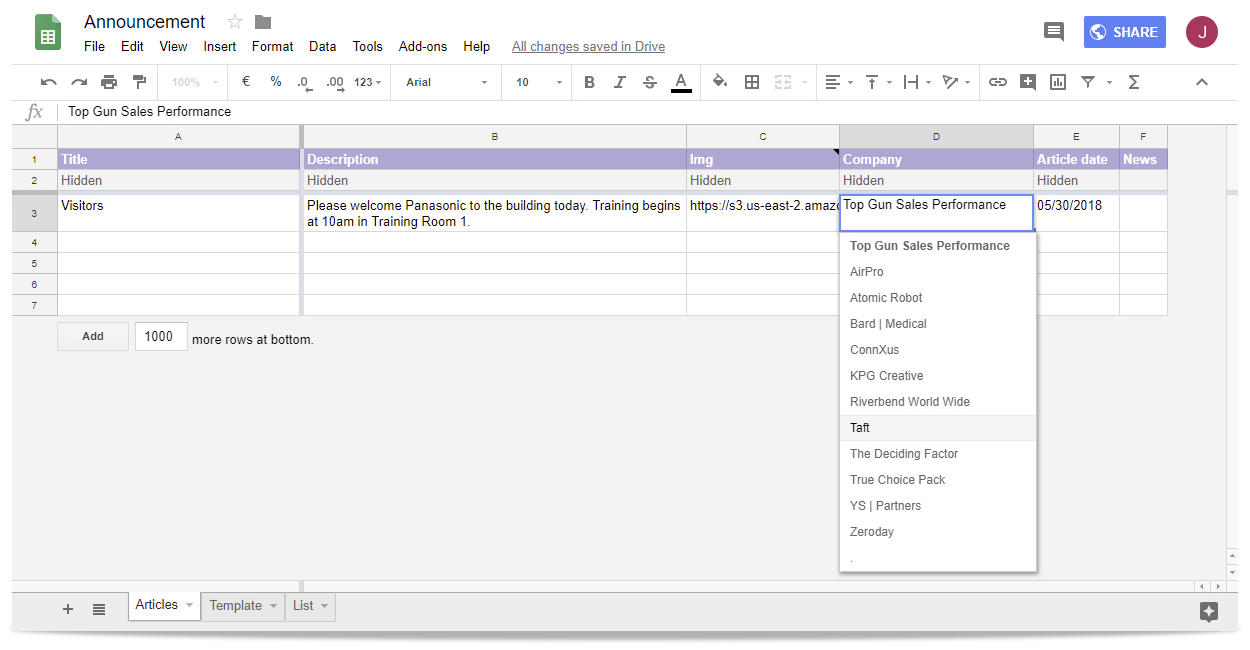The width and height of the screenshot is (1250, 650).
Task: Click the rows count field showing 1000
Action: tap(161, 337)
